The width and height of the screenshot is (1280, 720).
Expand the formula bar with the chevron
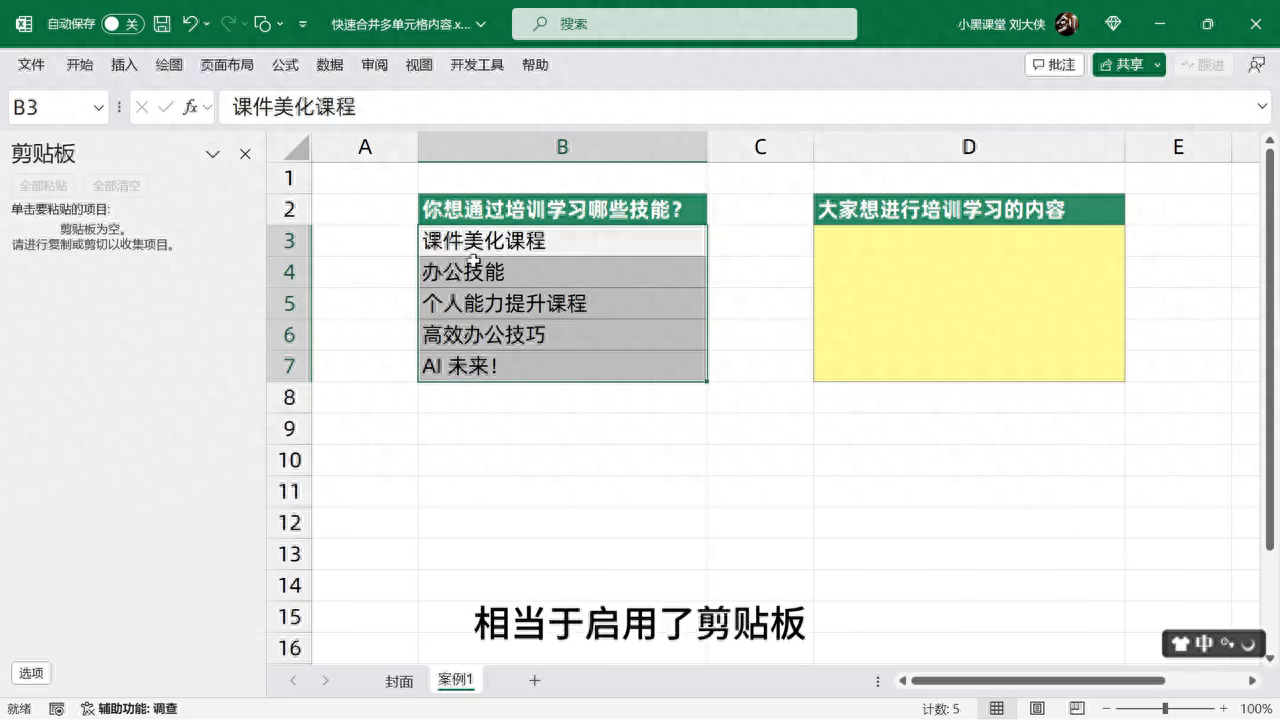click(1262, 107)
